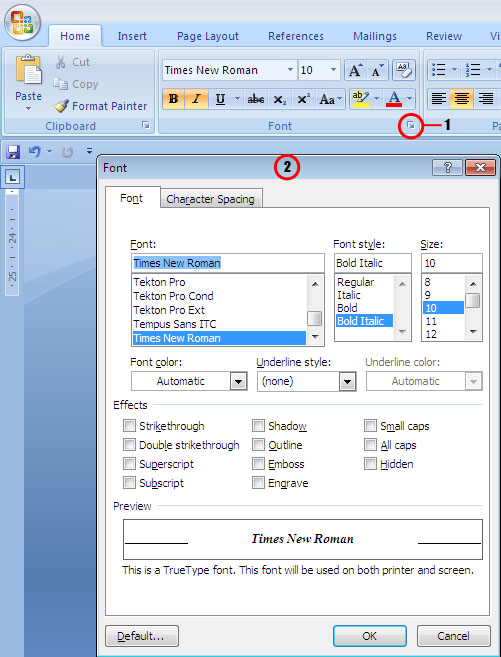
Task: Click the Superscript ribbon icon
Action: click(x=303, y=99)
